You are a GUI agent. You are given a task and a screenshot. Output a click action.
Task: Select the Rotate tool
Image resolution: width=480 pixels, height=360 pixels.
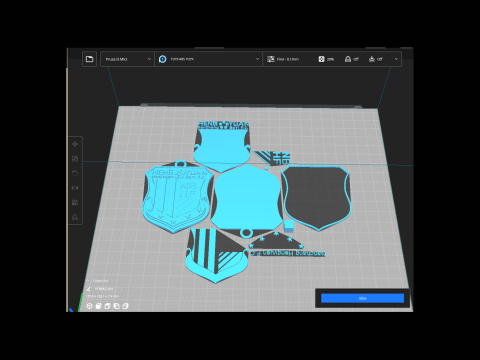click(75, 173)
